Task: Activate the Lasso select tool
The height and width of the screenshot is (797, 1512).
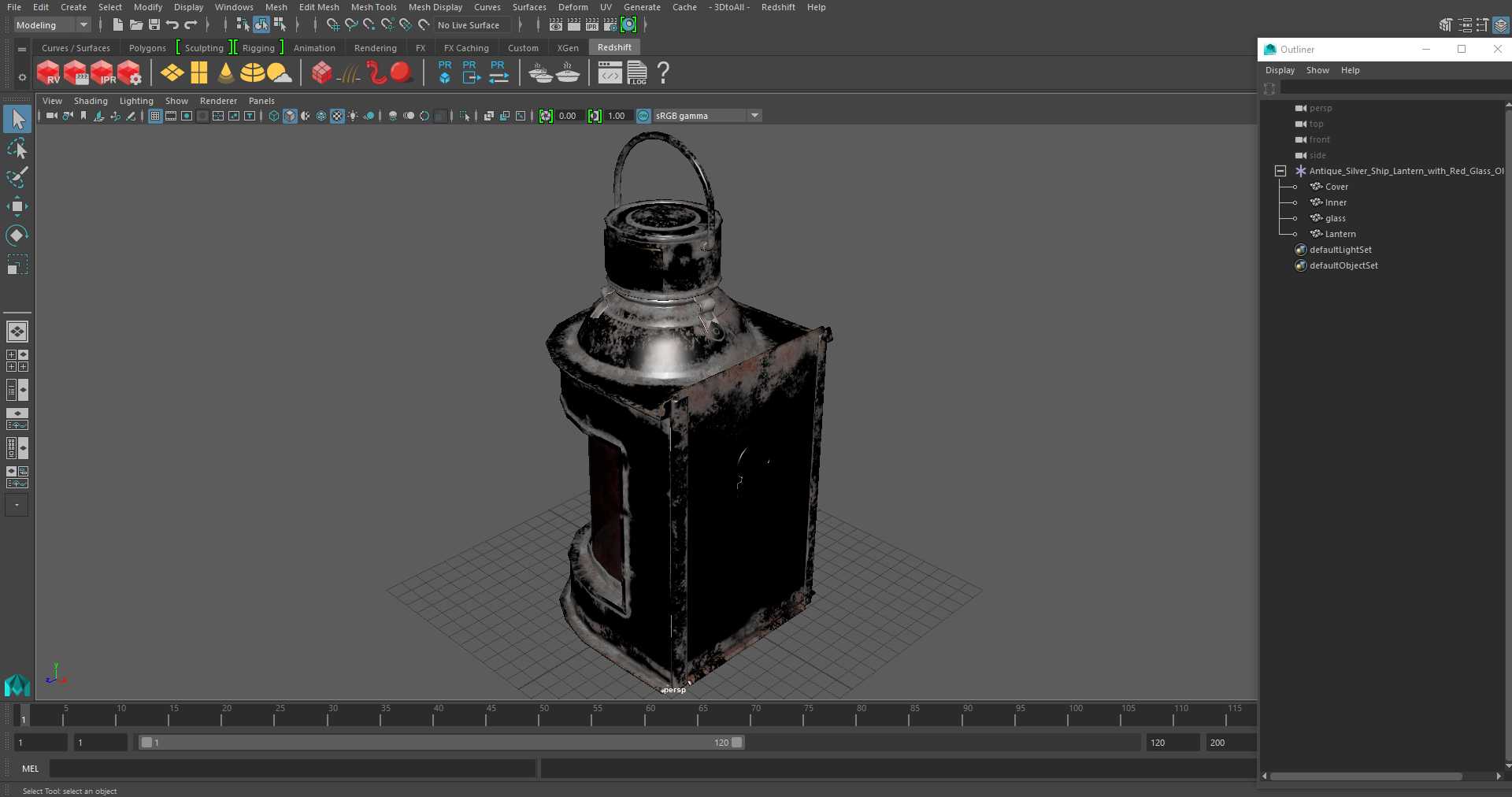Action: tap(17, 149)
